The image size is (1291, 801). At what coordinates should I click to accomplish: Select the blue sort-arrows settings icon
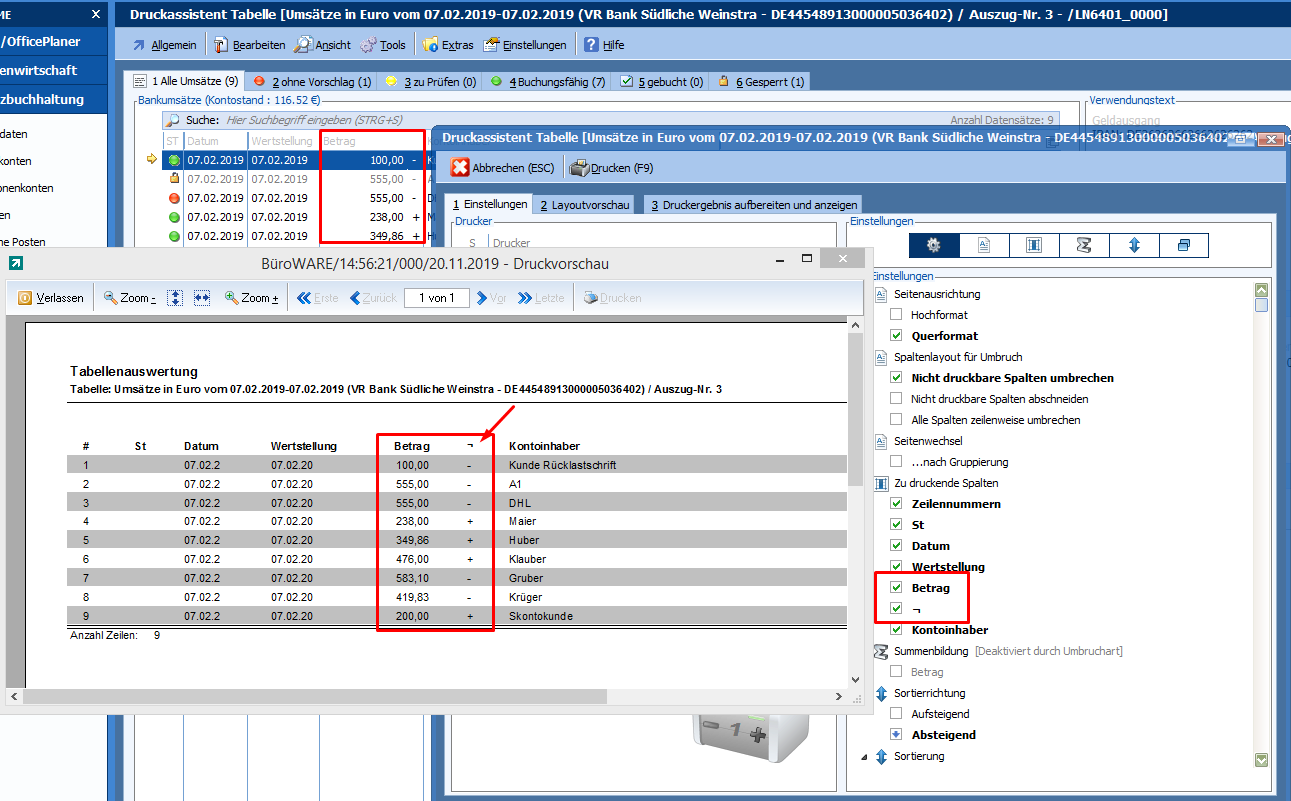1133,245
